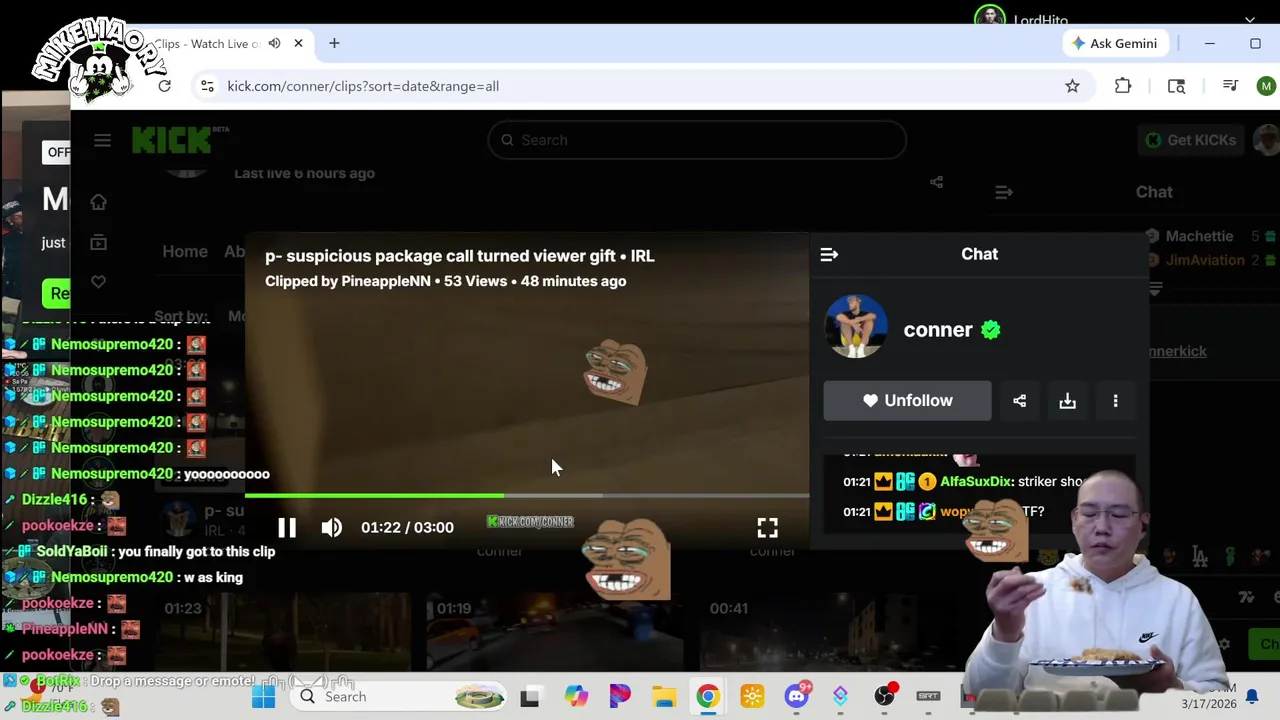Enter fullscreen mode for the clip
The image size is (1280, 720).
point(767,527)
